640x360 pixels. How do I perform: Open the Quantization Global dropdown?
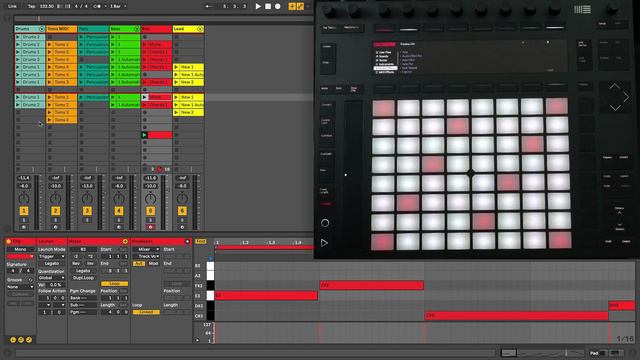[x=52, y=278]
